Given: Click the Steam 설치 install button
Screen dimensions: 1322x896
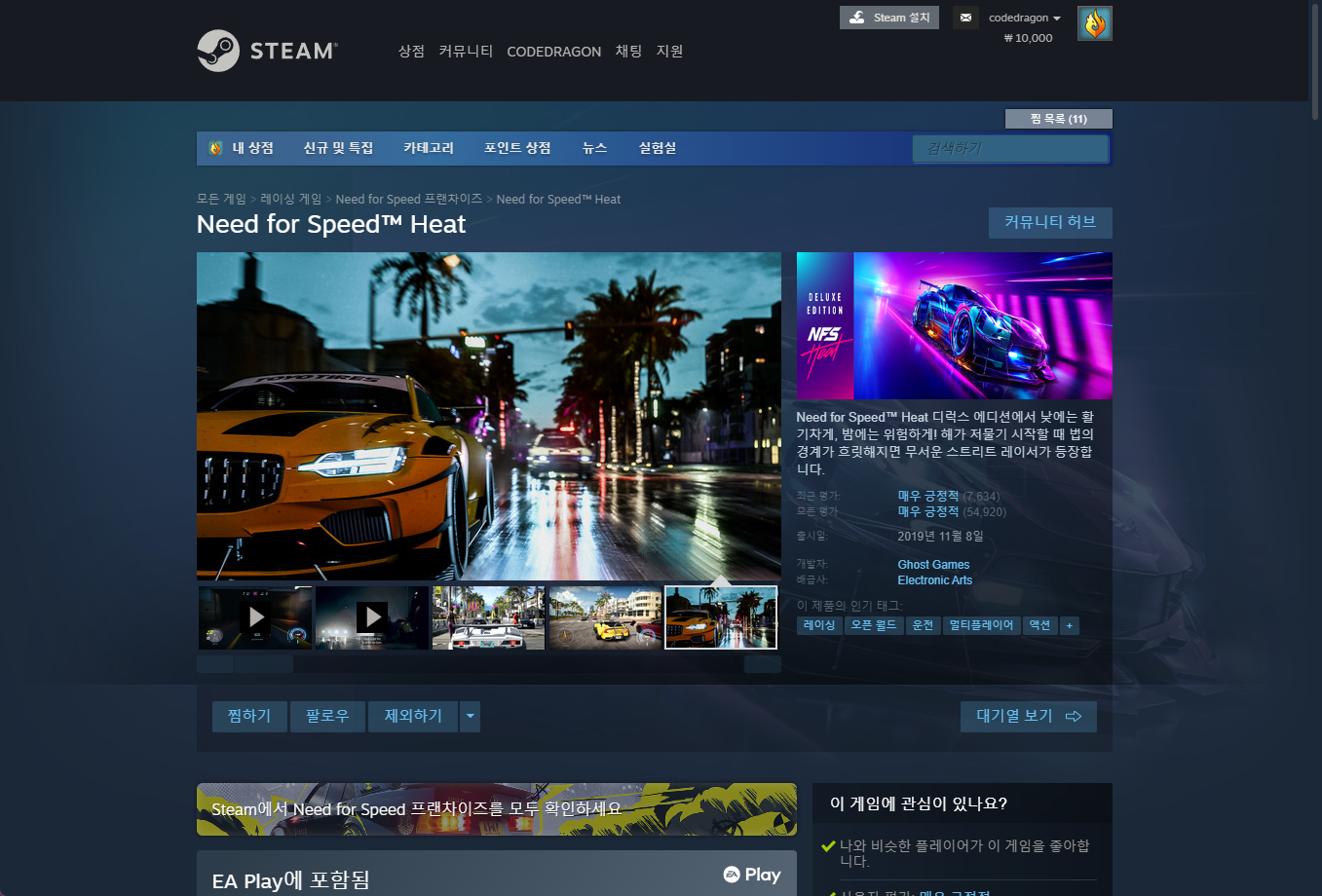Looking at the screenshot, I should click(x=889, y=18).
